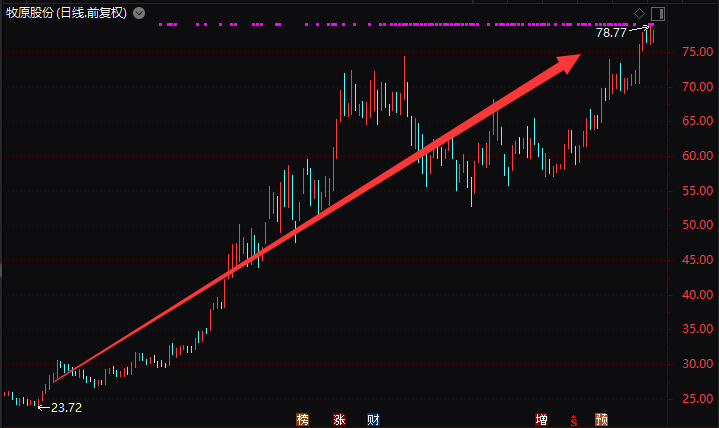Click the 40.00 price axis label
The height and width of the screenshot is (428, 719).
tap(697, 295)
